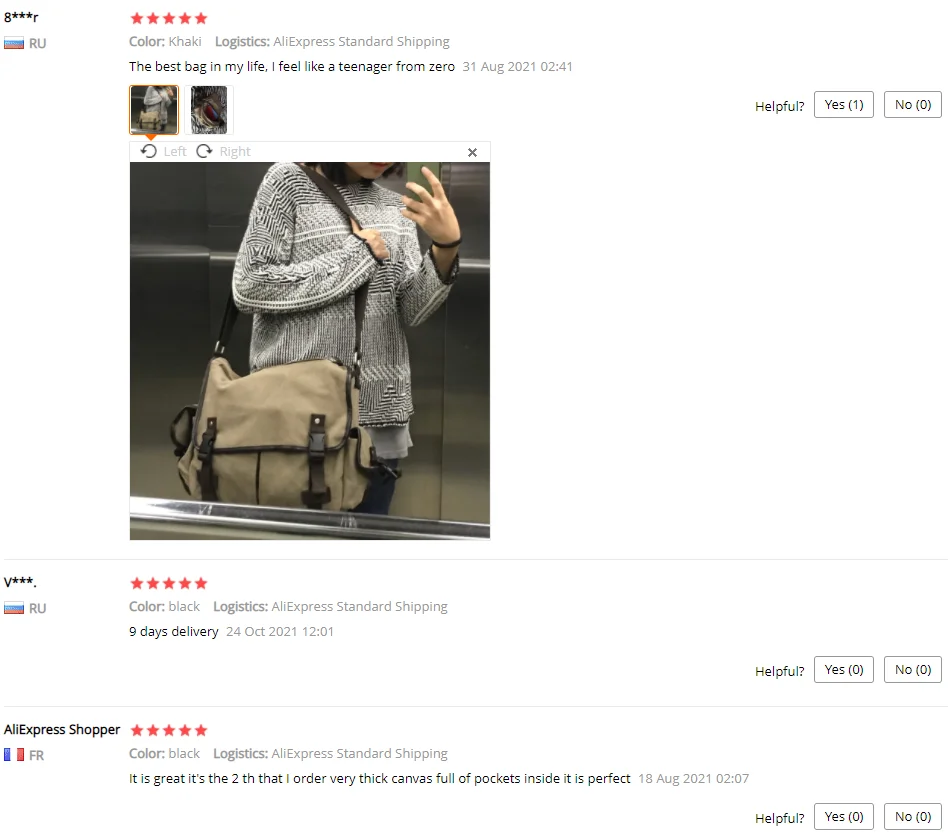
Task: Vote Yes on the 9 days delivery review
Action: pyautogui.click(x=843, y=669)
